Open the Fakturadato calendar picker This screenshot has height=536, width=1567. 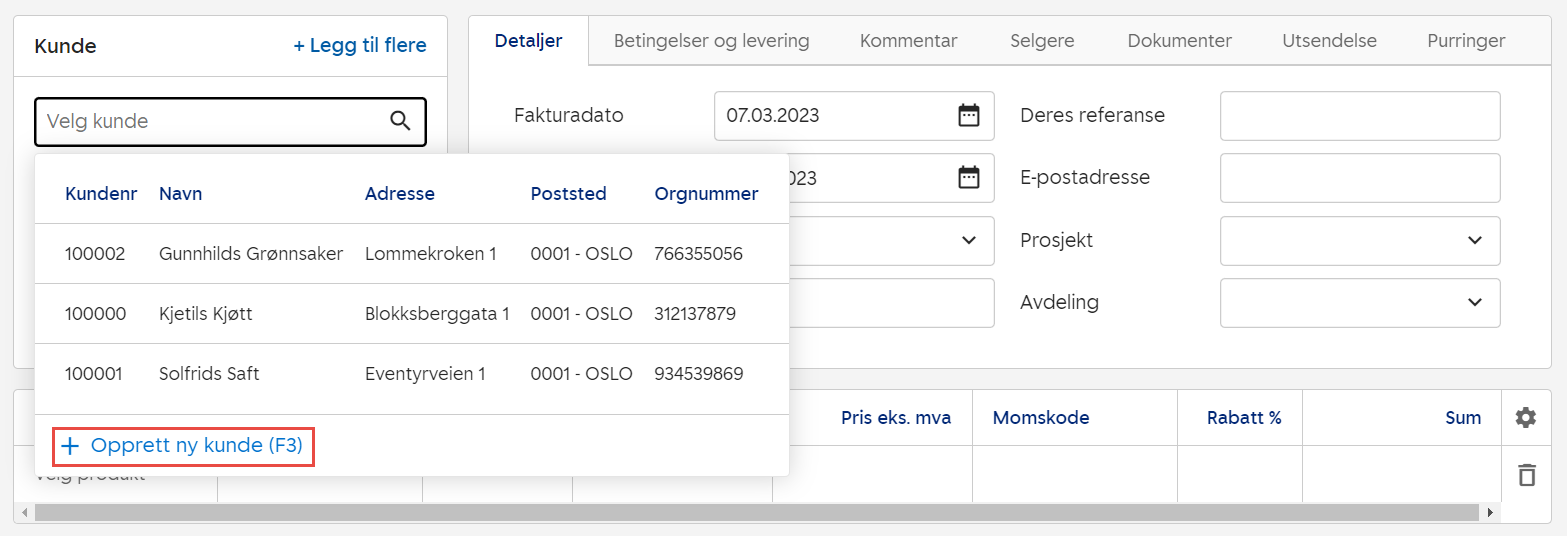[968, 115]
